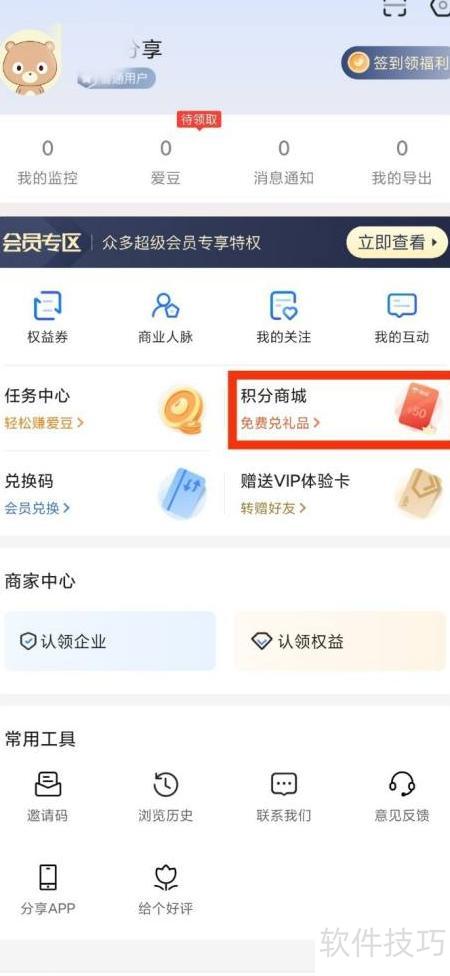Expand 会员兑换 under 兑换码
The height and width of the screenshot is (976, 450).
click(x=37, y=509)
